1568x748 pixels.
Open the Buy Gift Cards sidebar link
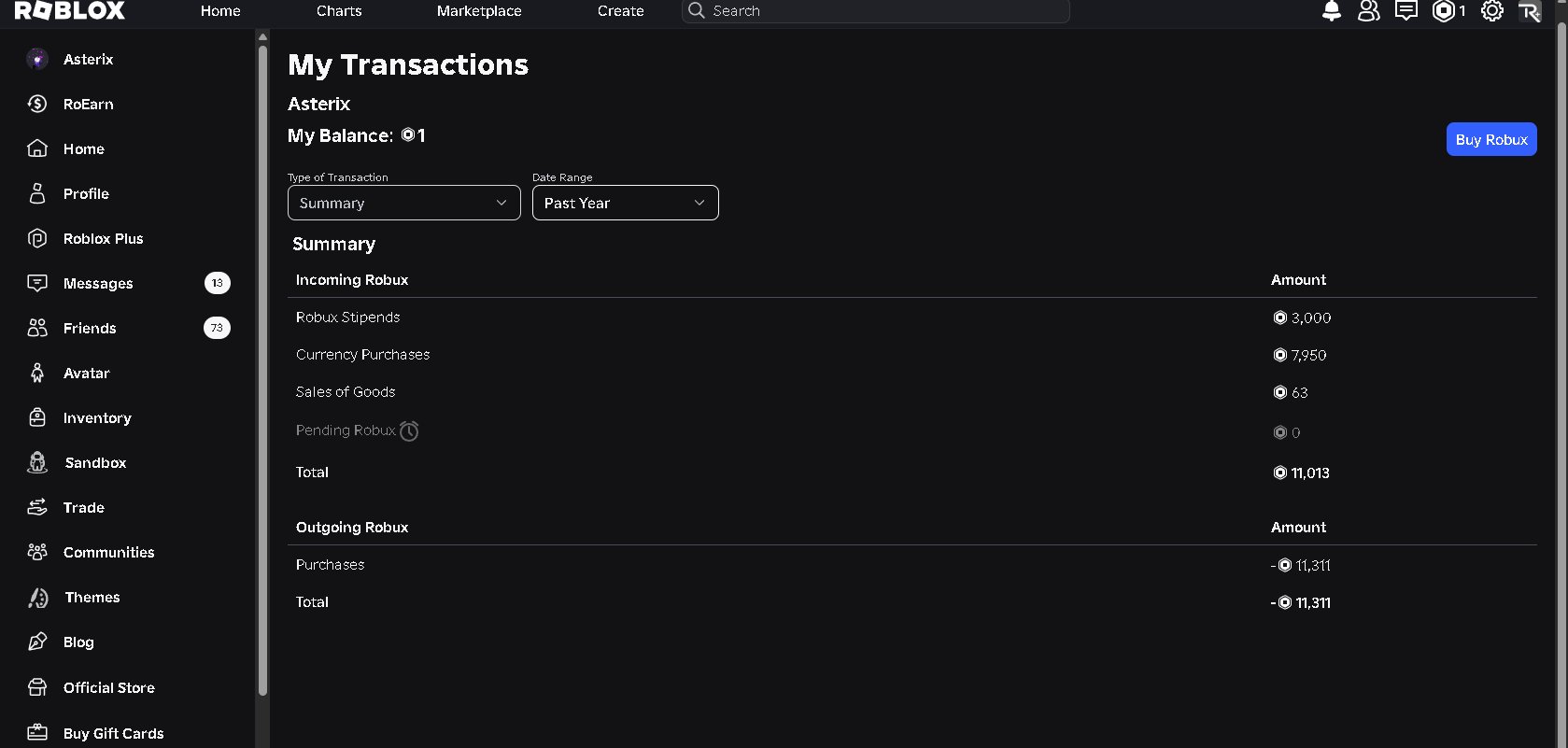coord(114,733)
